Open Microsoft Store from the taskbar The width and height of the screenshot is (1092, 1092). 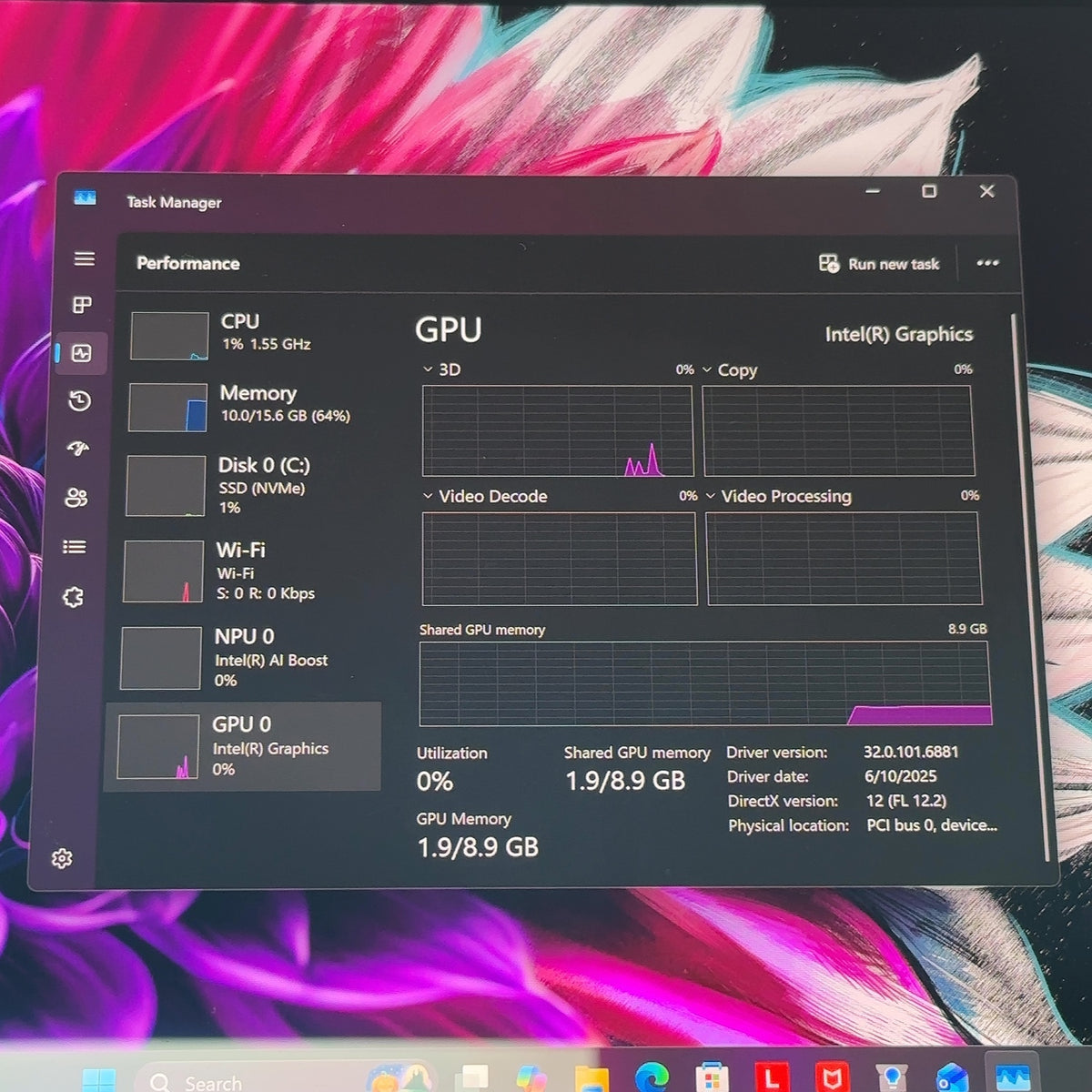712,1078
